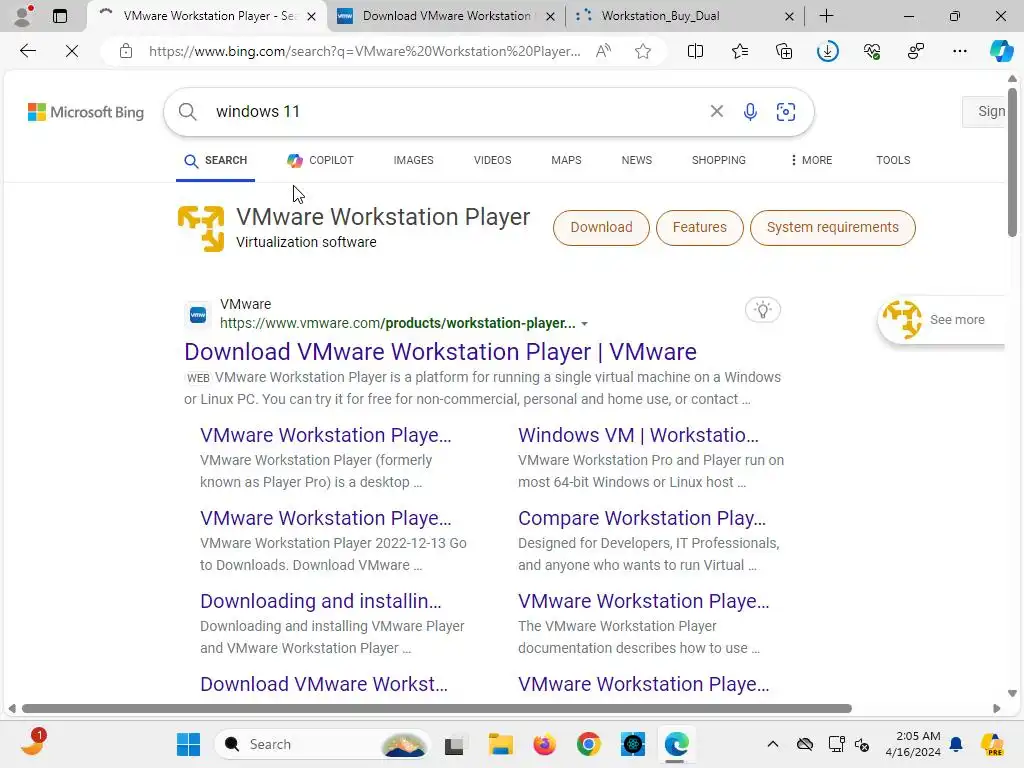
Task: View site information lock icon
Action: click(126, 51)
